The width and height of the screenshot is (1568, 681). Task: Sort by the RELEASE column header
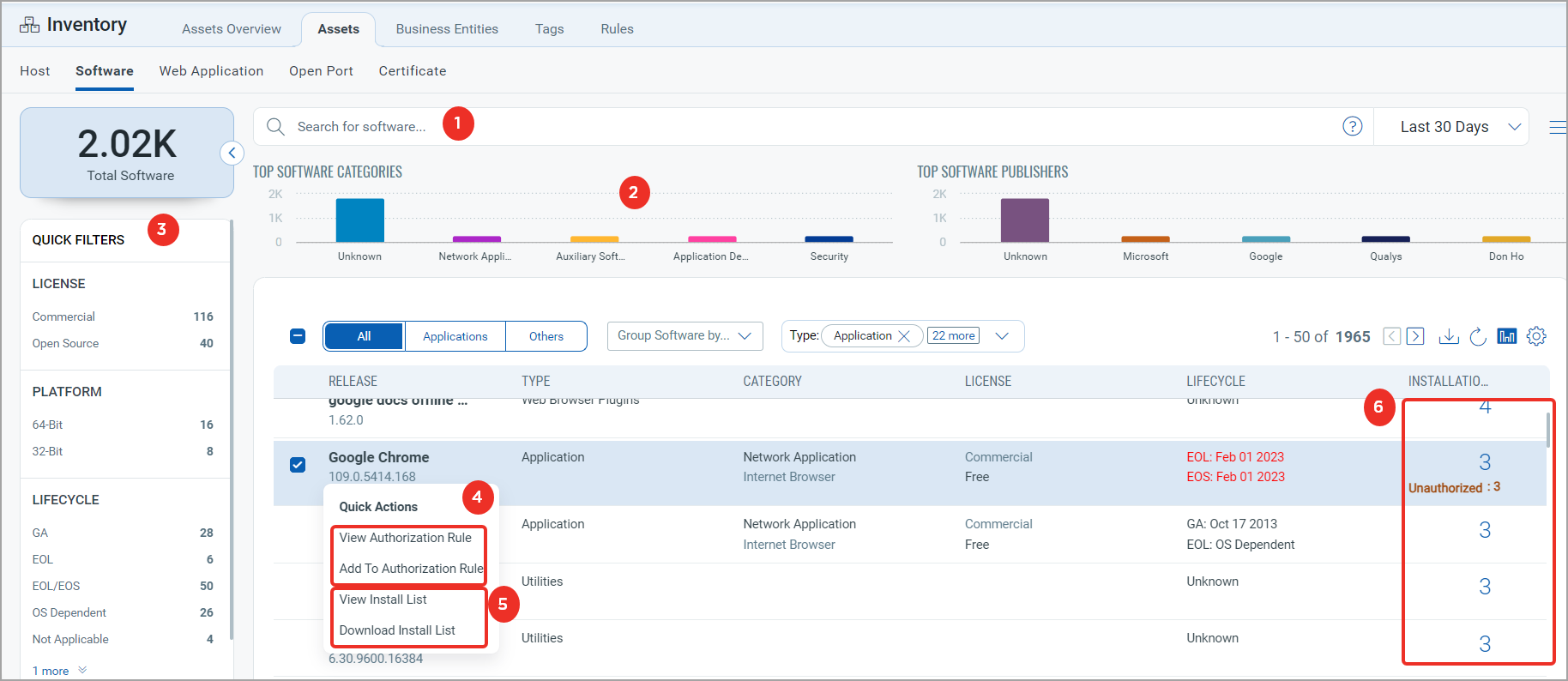tap(353, 382)
